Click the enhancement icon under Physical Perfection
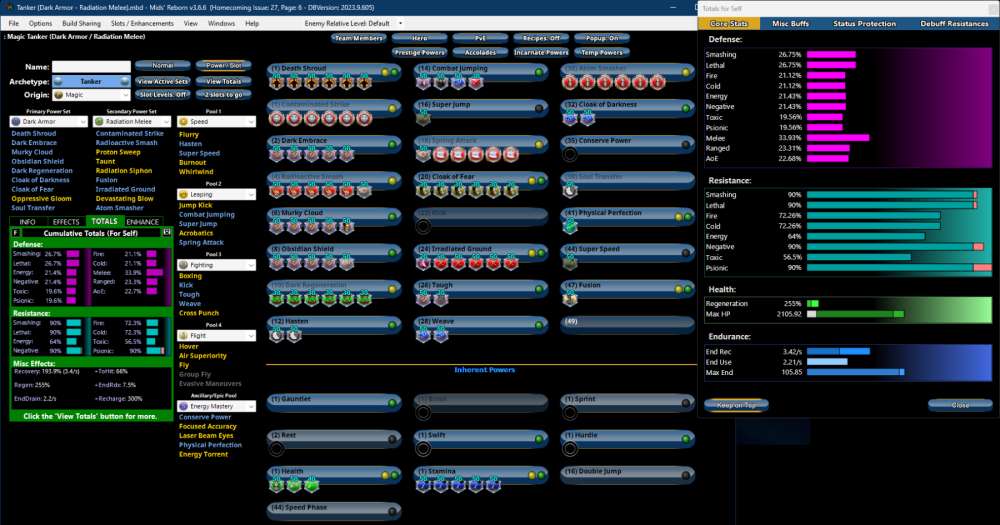 click(x=570, y=227)
